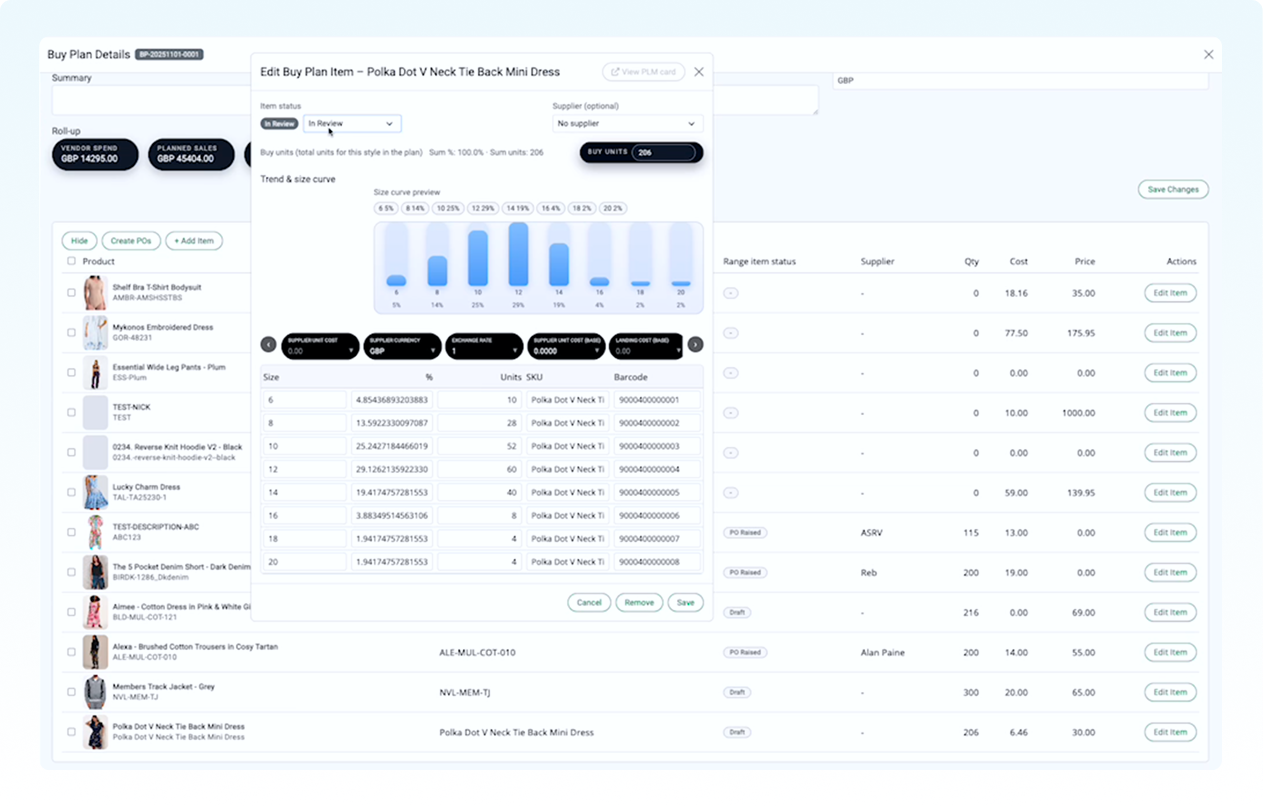This screenshot has width=1263, height=808.
Task: Open the Item status dropdown
Action: (x=352, y=124)
